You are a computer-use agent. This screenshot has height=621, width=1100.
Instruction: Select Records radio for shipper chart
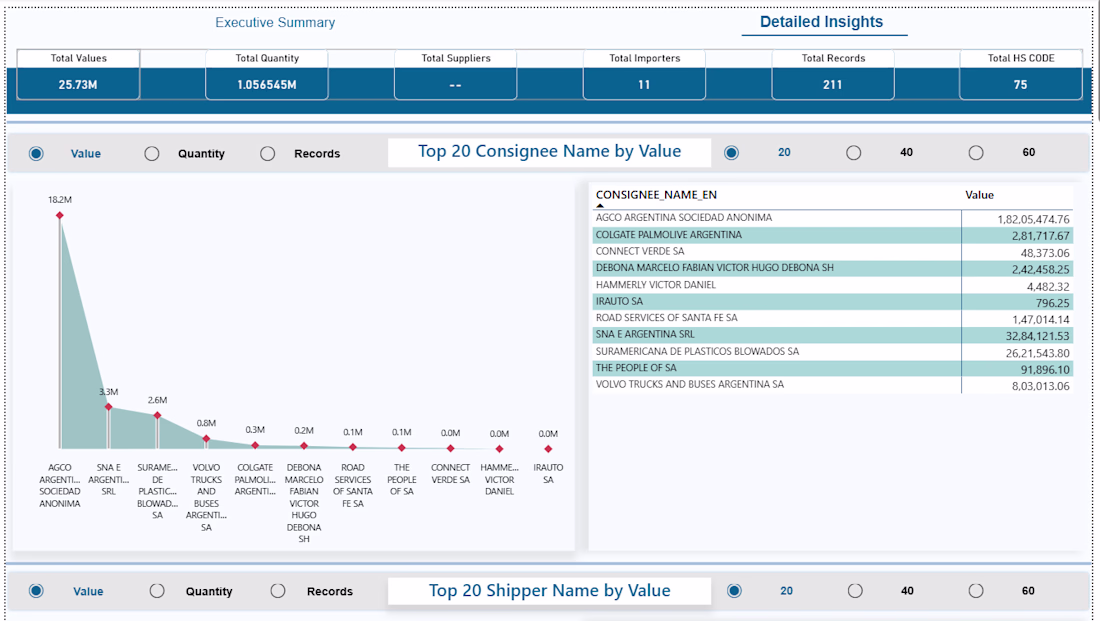278,591
